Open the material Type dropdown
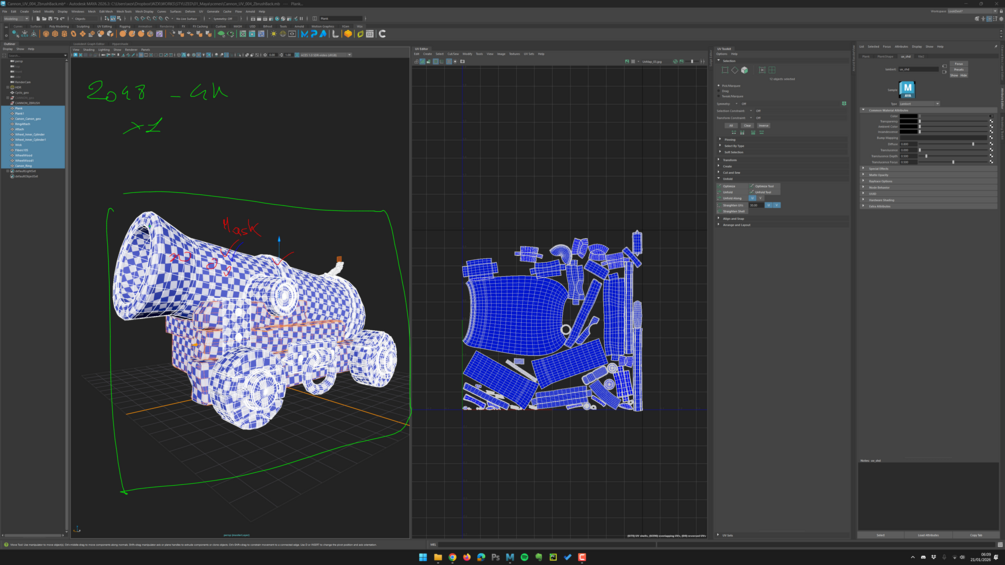 918,103
